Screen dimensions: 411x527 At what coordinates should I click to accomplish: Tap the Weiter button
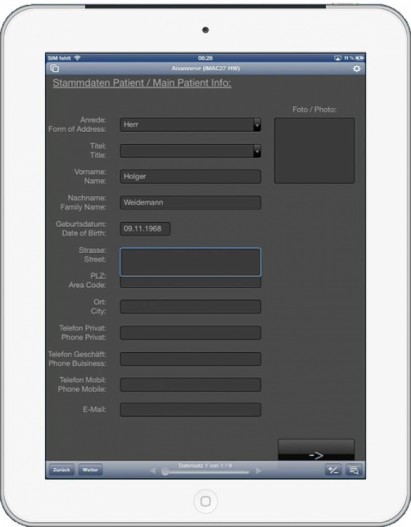(90, 470)
